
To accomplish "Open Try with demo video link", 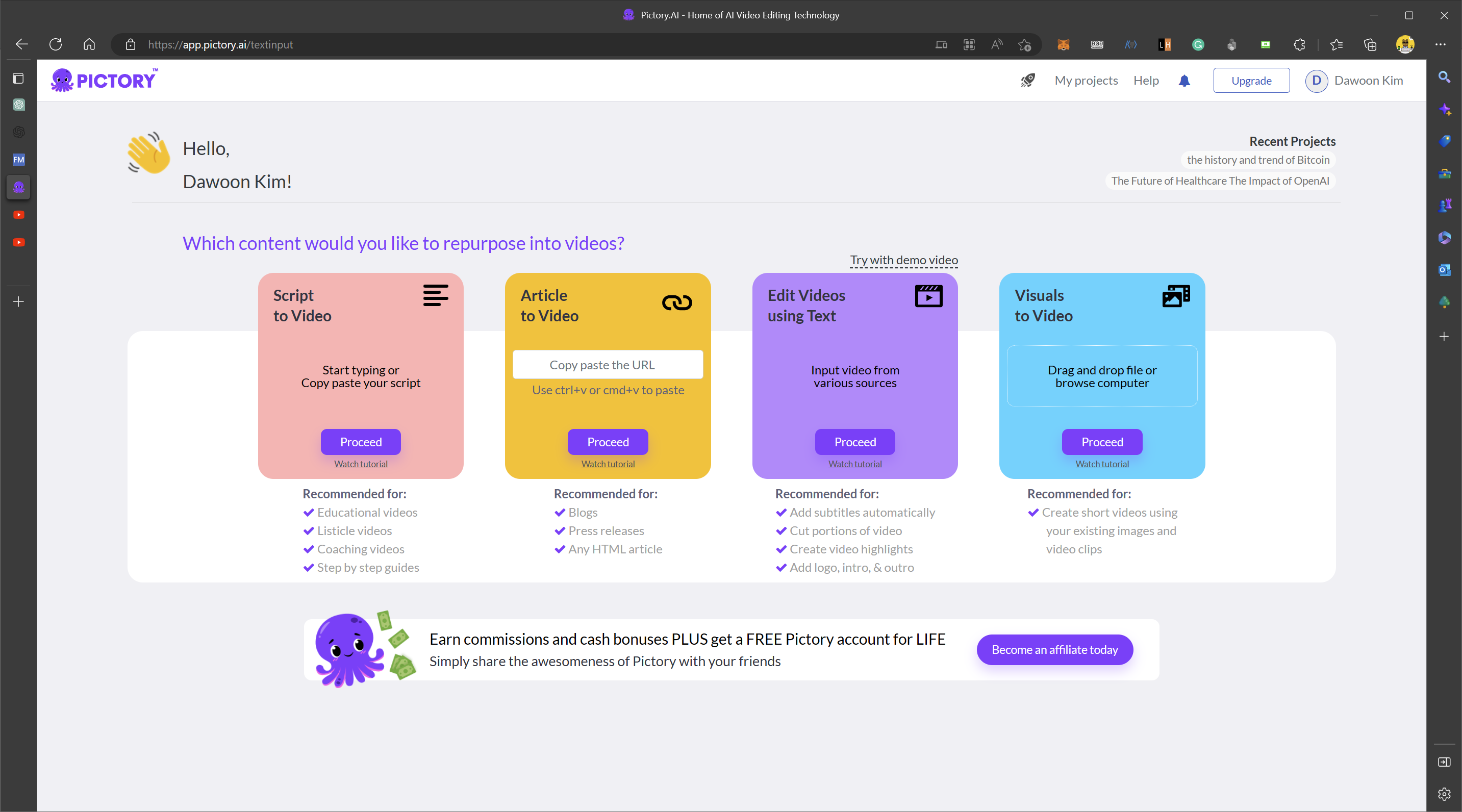I will [903, 260].
